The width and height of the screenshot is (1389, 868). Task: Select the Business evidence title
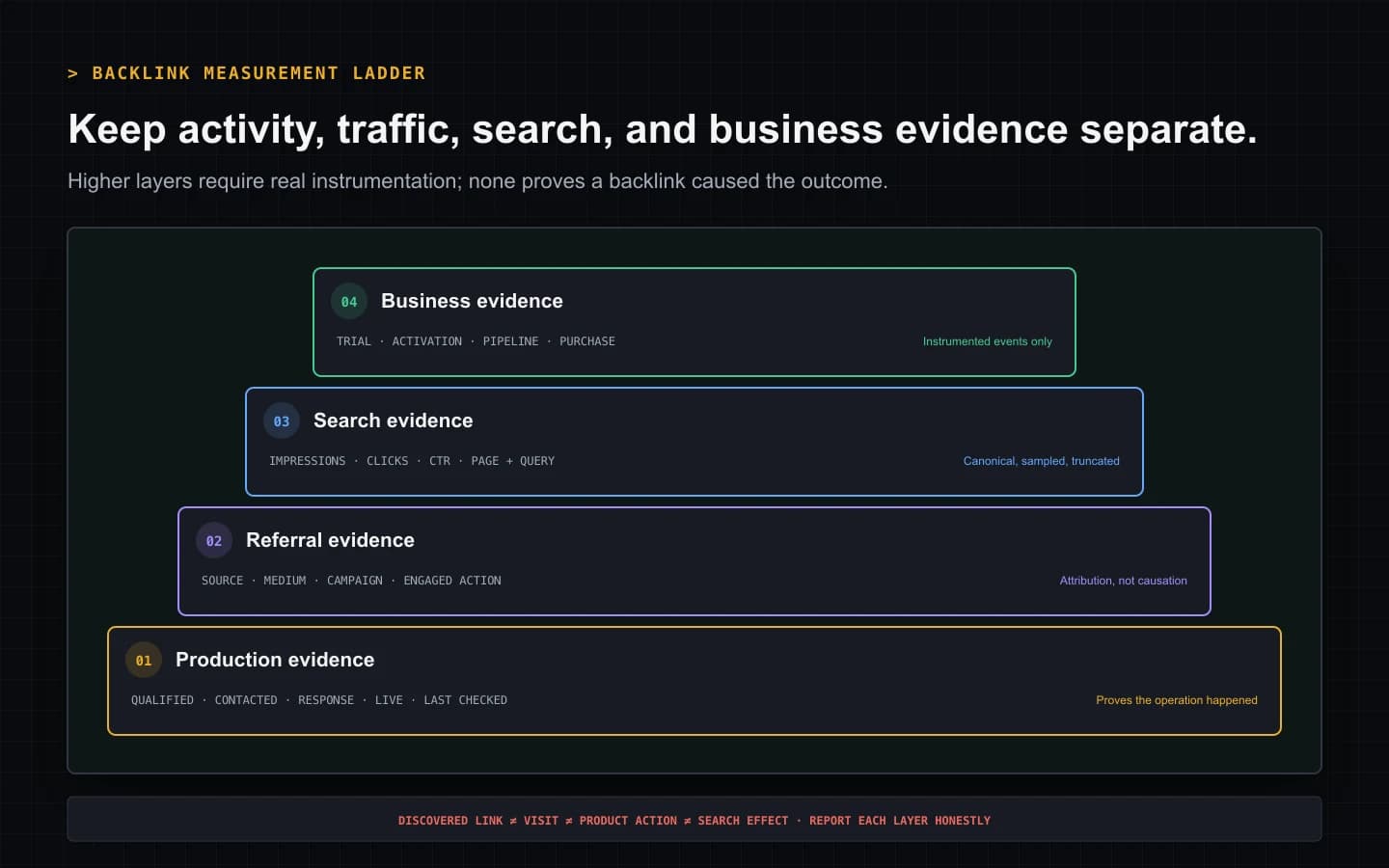coord(472,301)
